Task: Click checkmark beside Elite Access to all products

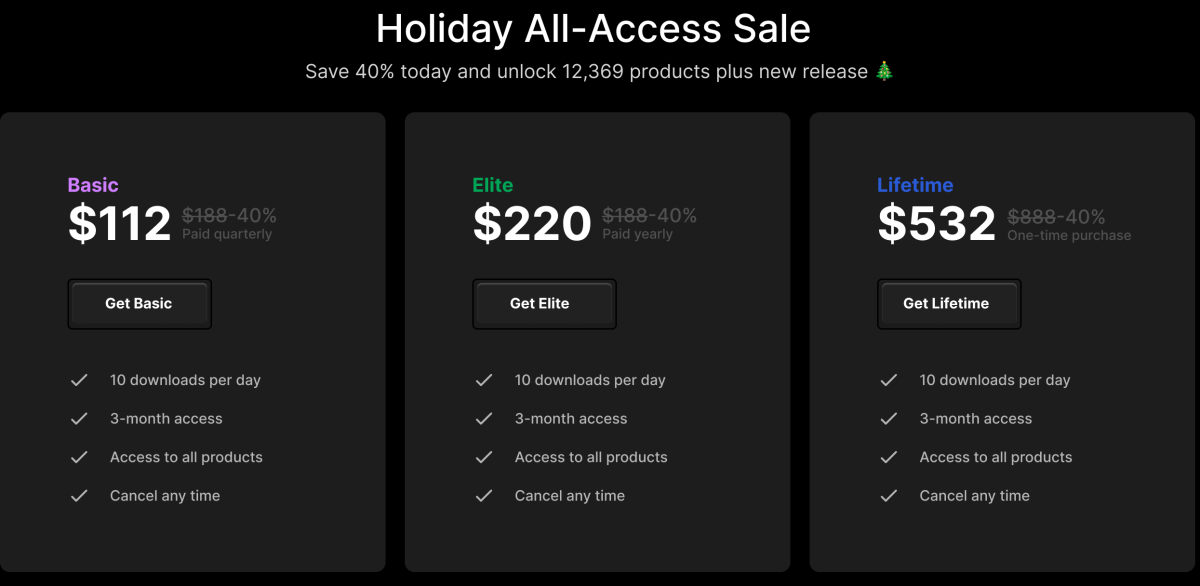Action: [x=484, y=457]
